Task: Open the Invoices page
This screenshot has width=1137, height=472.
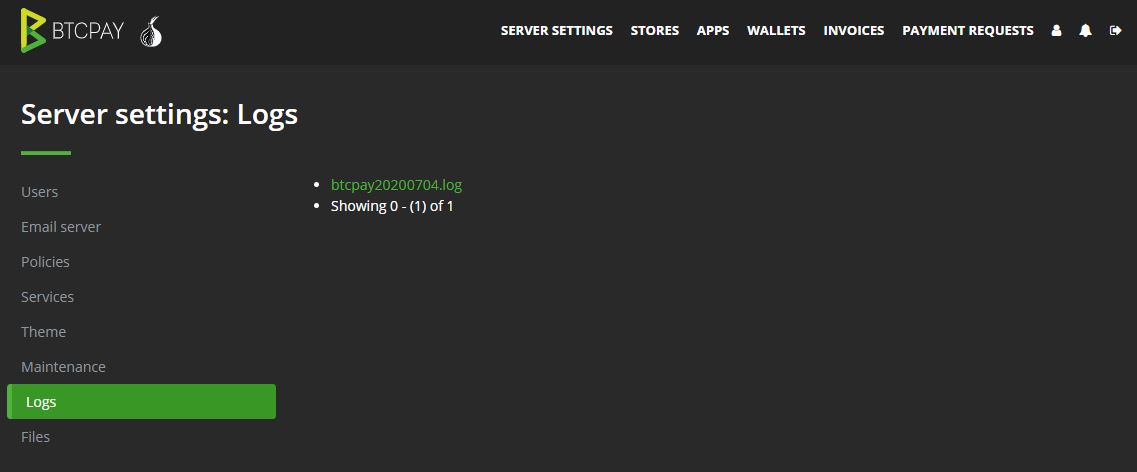Action: (x=853, y=30)
